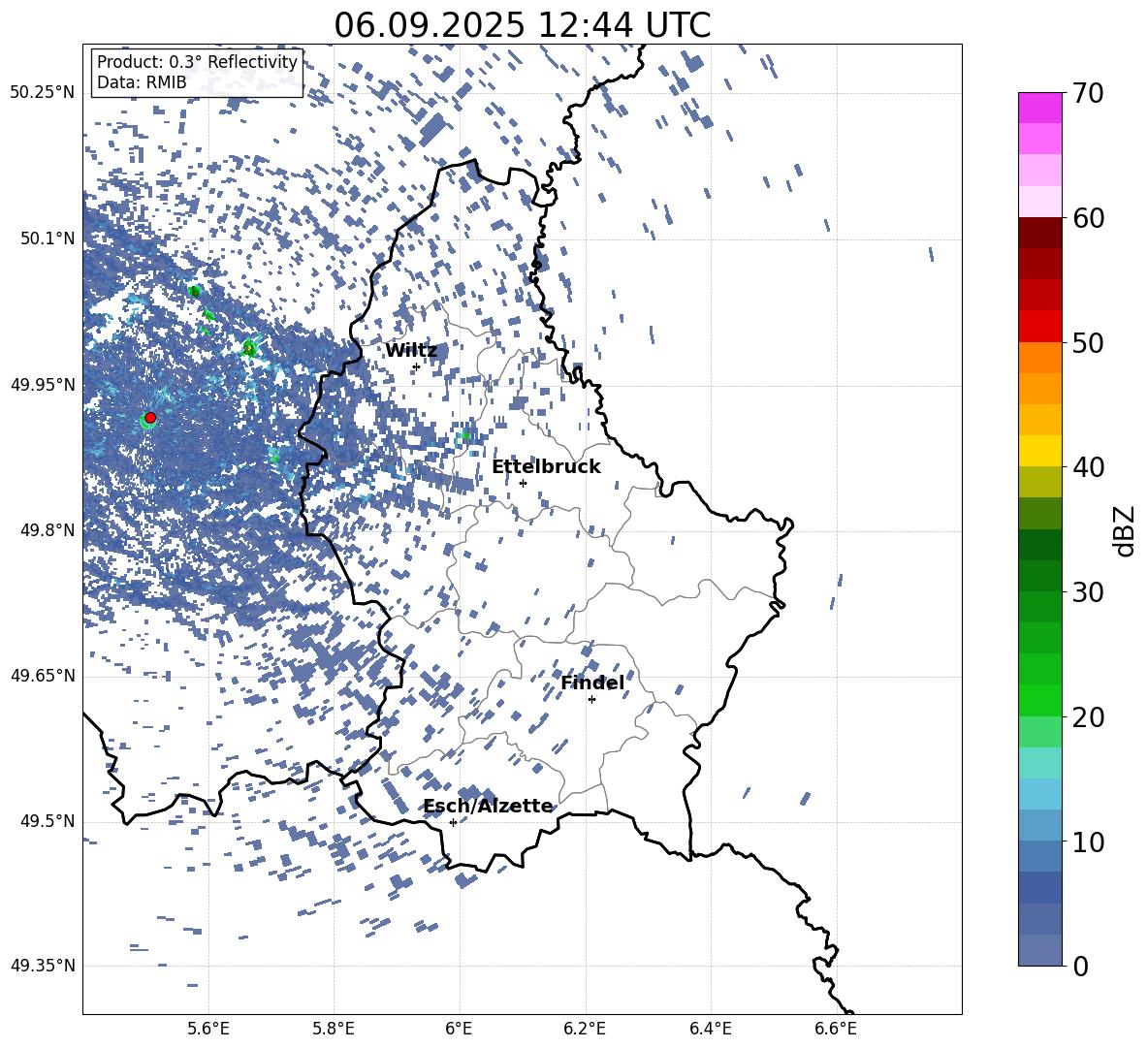The image size is (1148, 1048).
Task: Click the 49.65°N latitude label
Action: click(43, 676)
